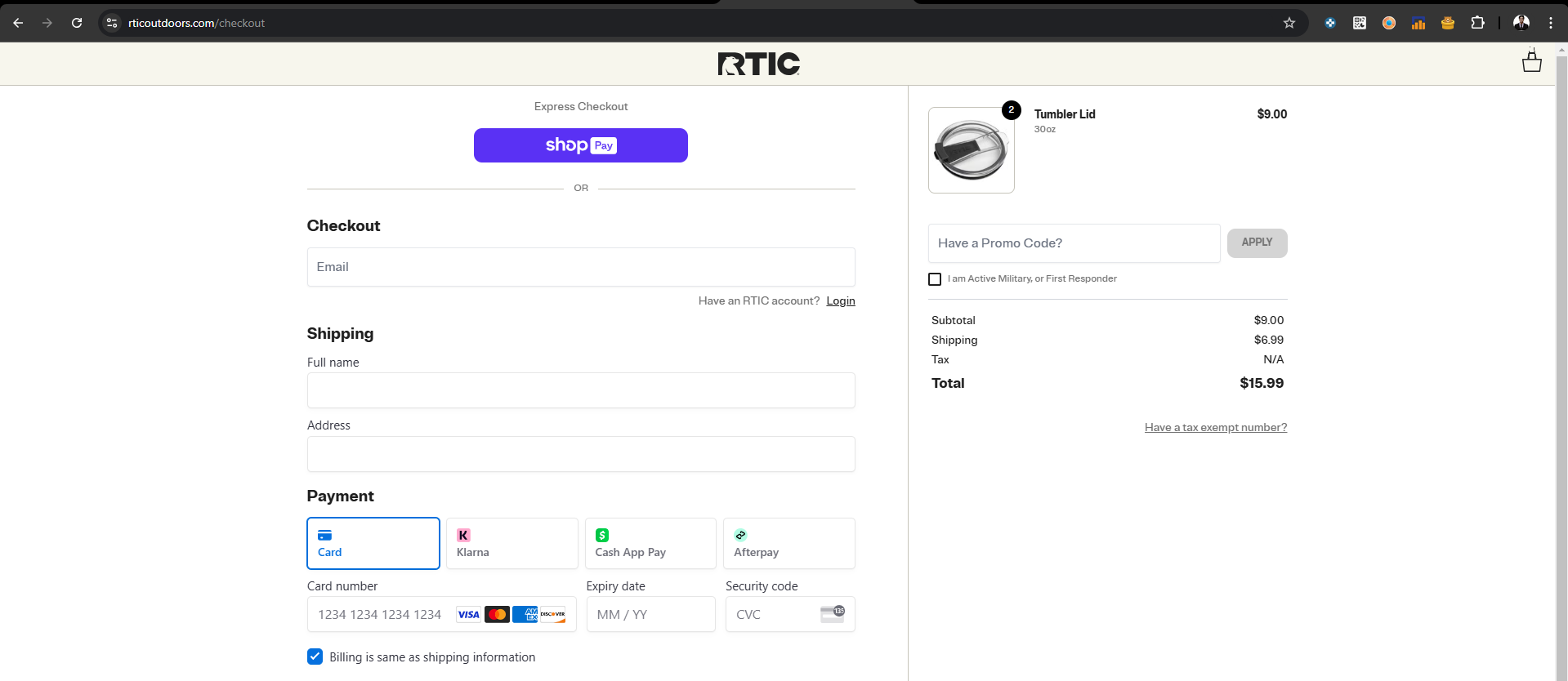Pay with Shop Pay express checkout
Image resolution: width=1568 pixels, height=681 pixels.
click(x=581, y=145)
